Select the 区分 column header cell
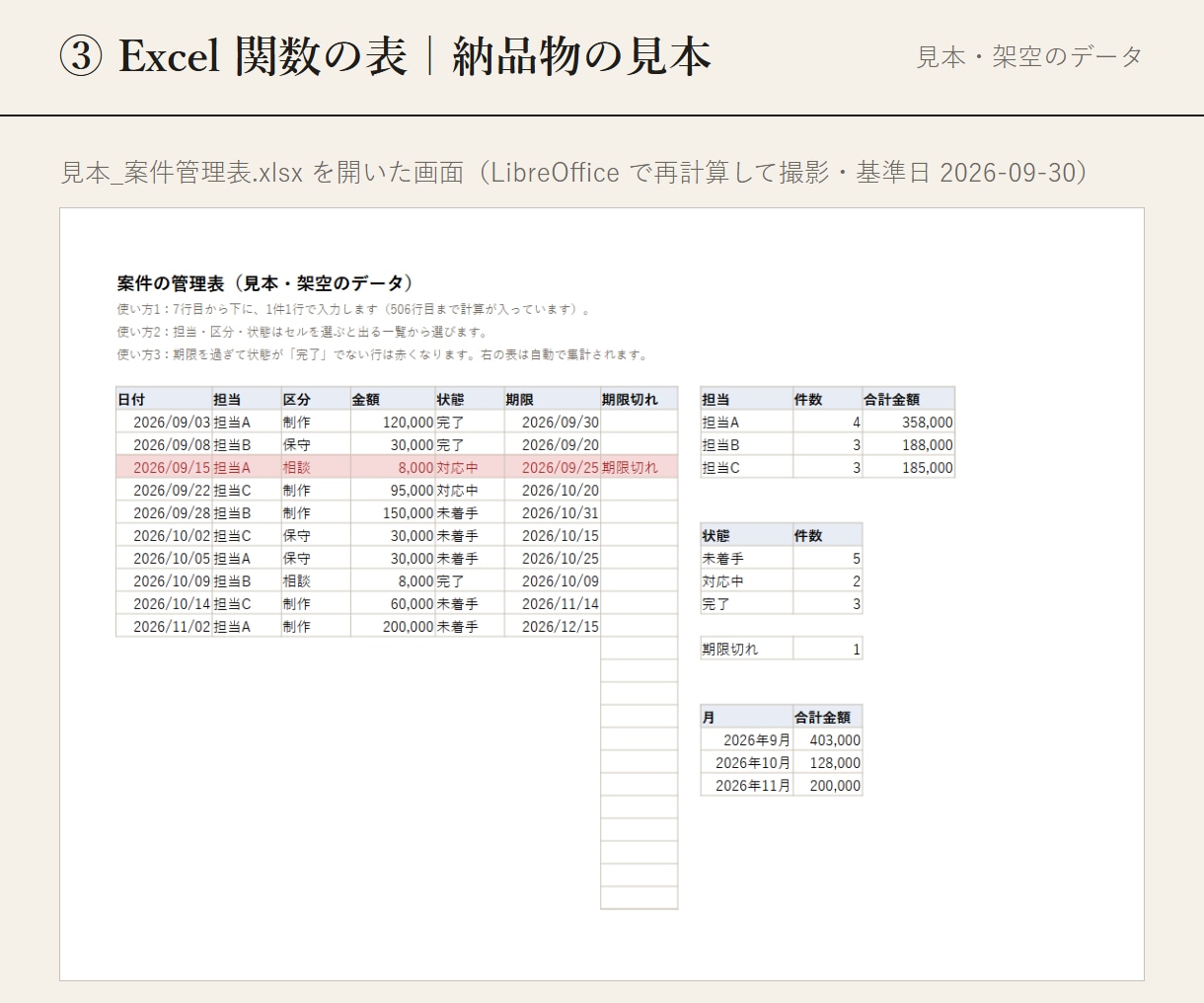Image resolution: width=1204 pixels, height=1003 pixels. [316, 399]
